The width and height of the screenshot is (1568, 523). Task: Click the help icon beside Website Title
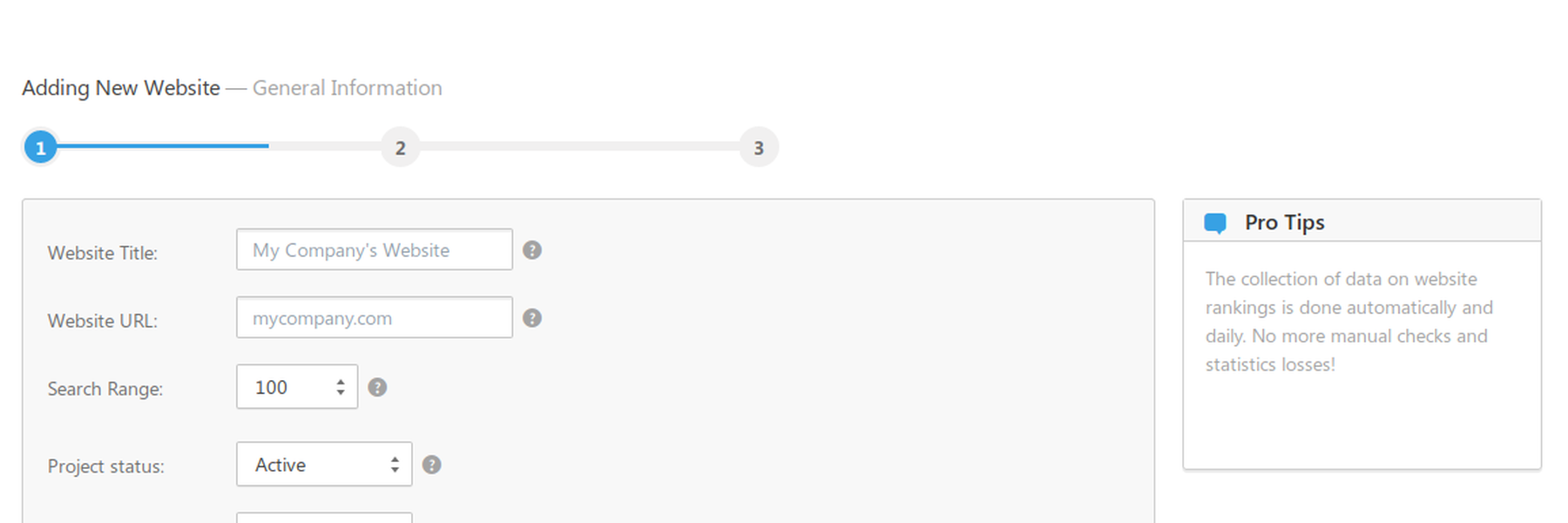coord(532,250)
